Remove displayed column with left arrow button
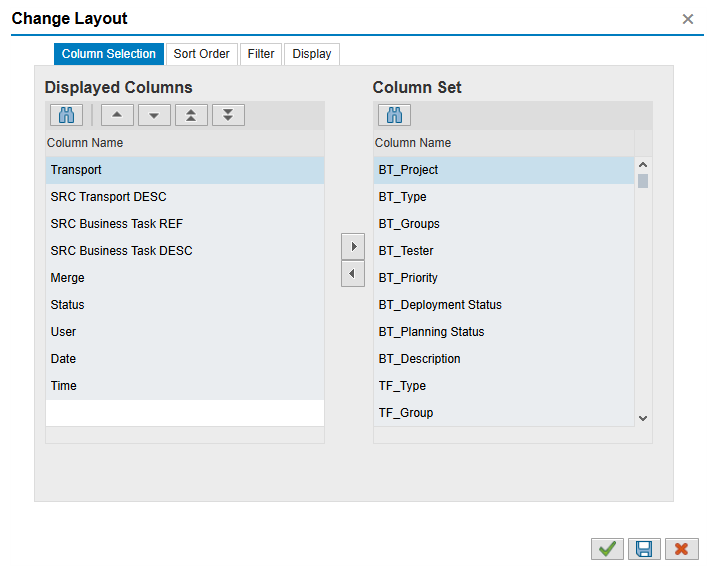This screenshot has width=715, height=572. (x=353, y=273)
